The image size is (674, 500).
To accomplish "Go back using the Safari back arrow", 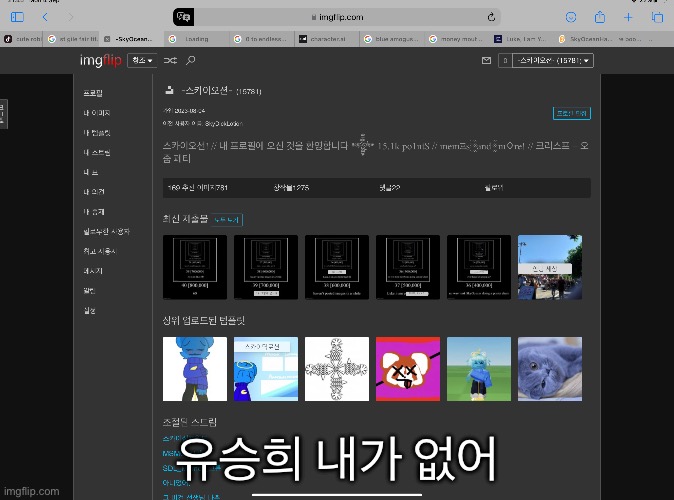I will 45,17.
